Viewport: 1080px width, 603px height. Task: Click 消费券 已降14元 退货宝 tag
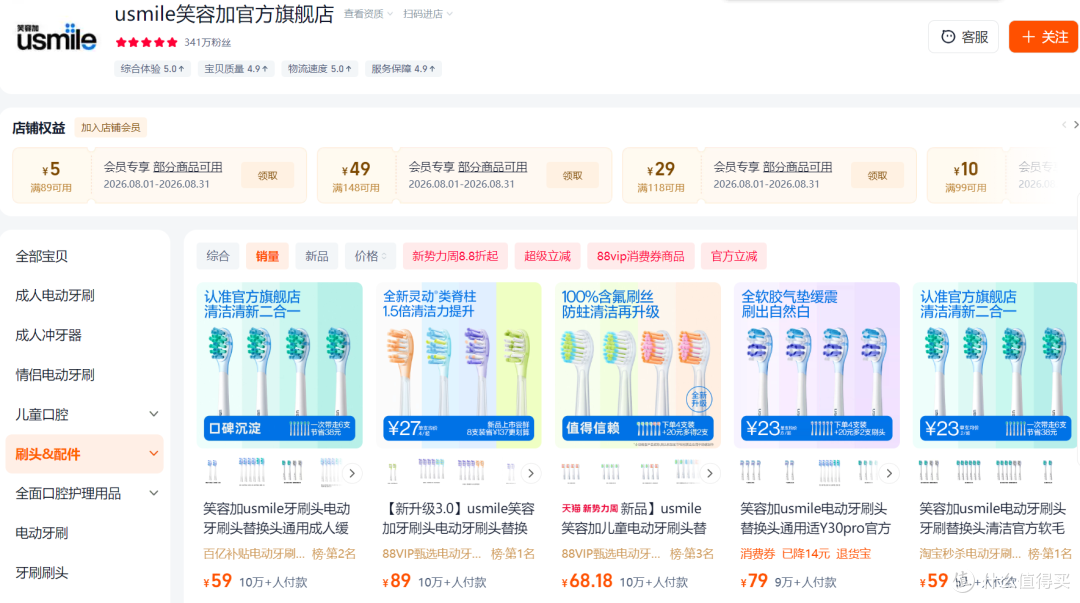tap(806, 553)
